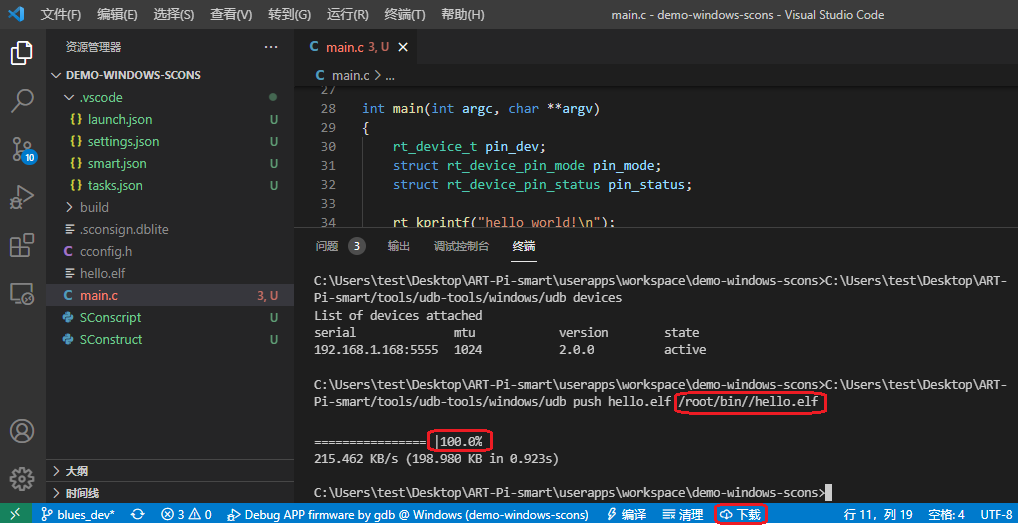Expand the 时间线 timeline section

point(82,493)
